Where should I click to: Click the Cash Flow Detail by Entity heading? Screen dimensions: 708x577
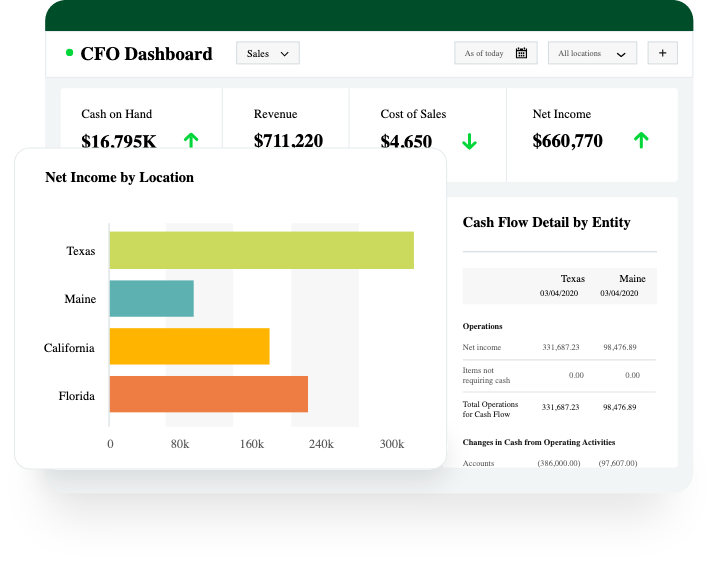[x=546, y=223]
